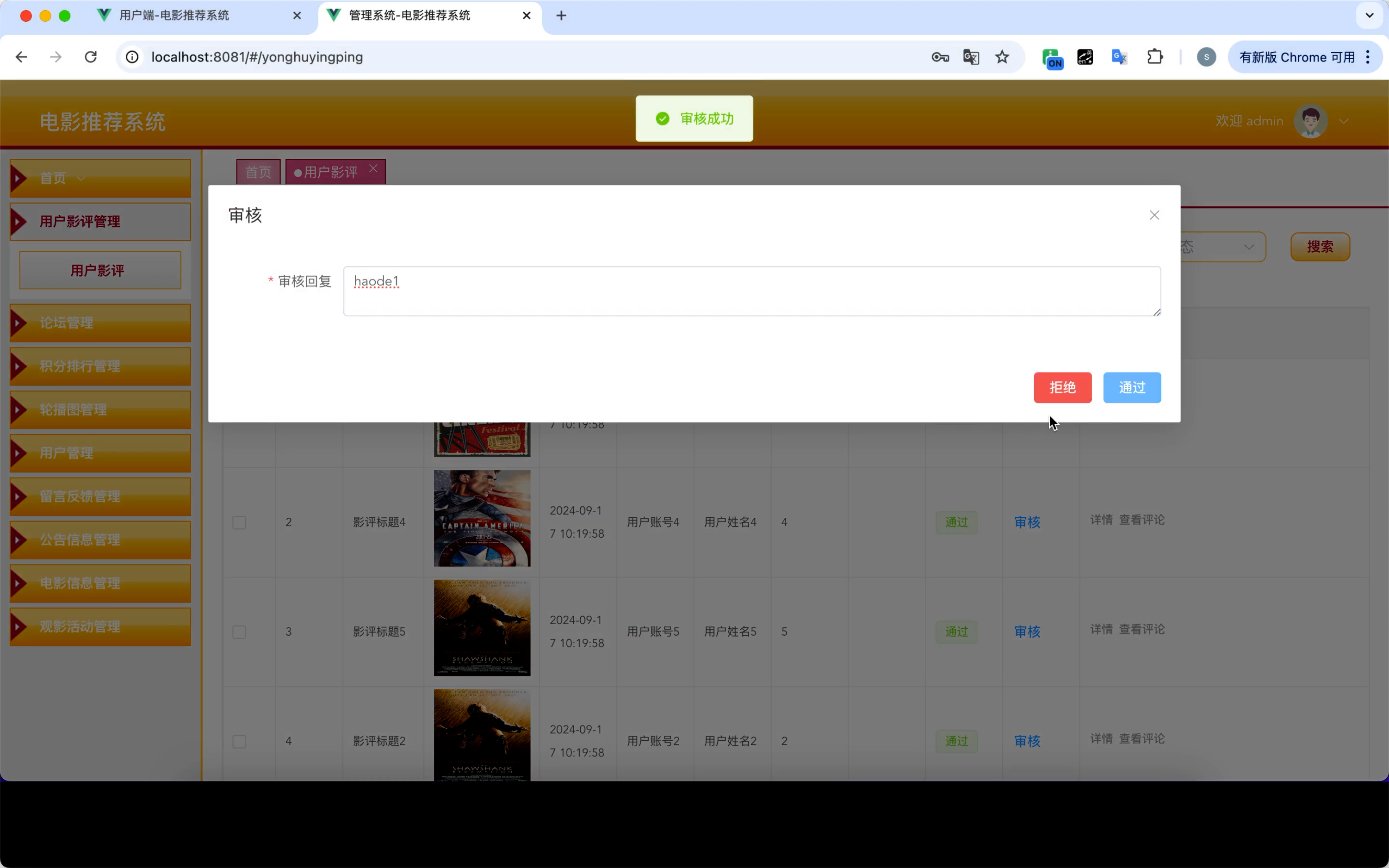Click the 电影推荐系统 header title
This screenshot has height=868, width=1389.
(x=103, y=122)
